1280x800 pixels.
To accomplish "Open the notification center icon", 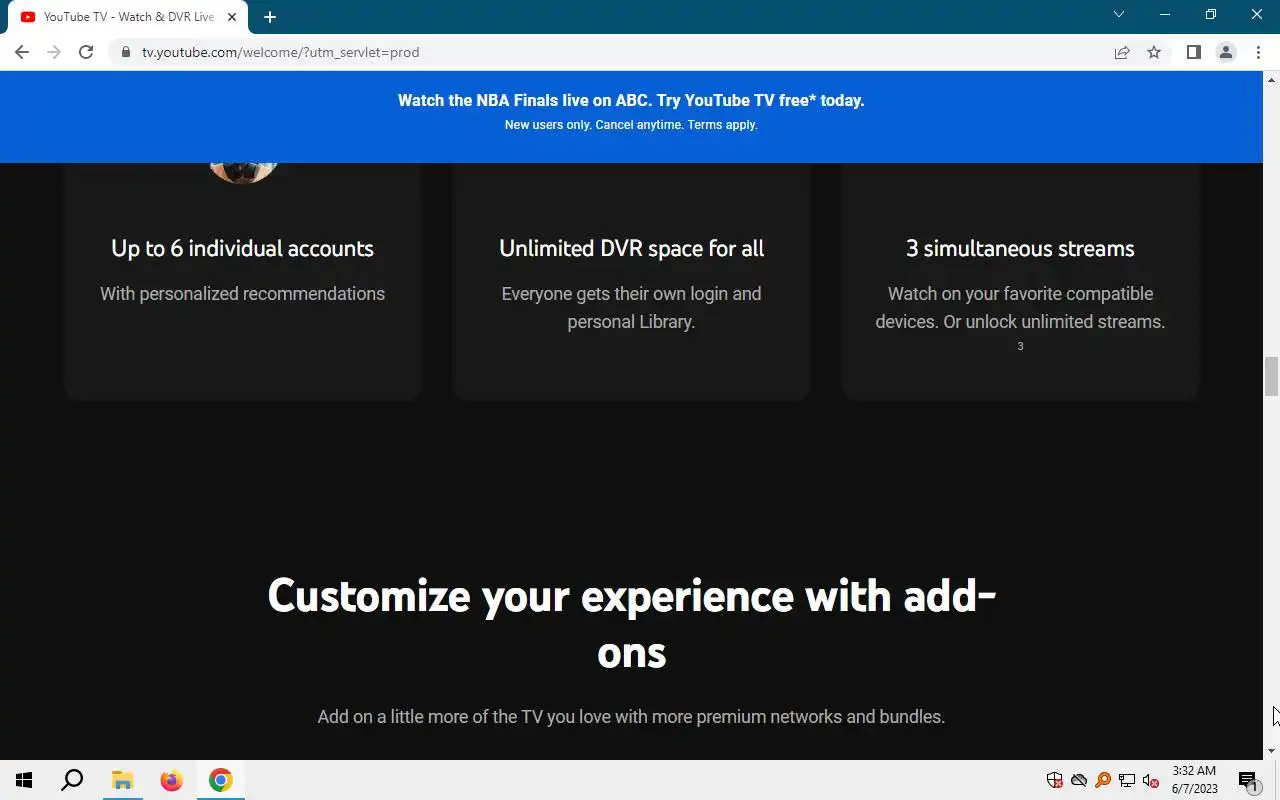I will tap(1248, 780).
